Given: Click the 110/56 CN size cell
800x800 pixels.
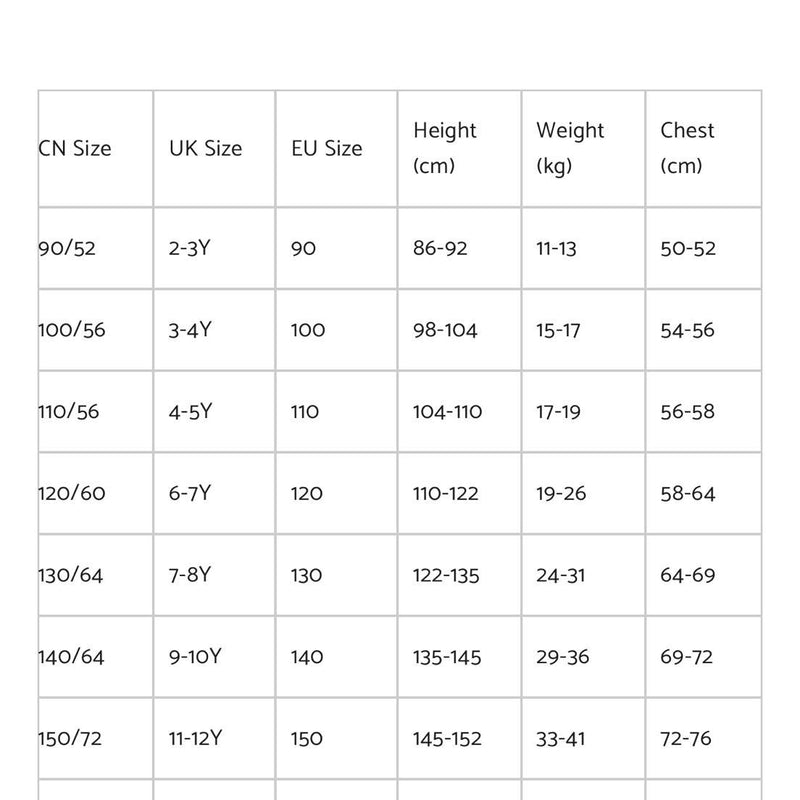Looking at the screenshot, I should click(x=69, y=412).
